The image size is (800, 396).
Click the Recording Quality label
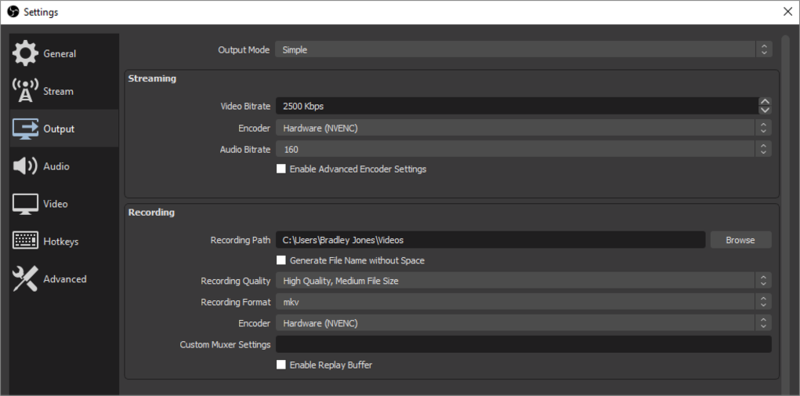(x=235, y=281)
